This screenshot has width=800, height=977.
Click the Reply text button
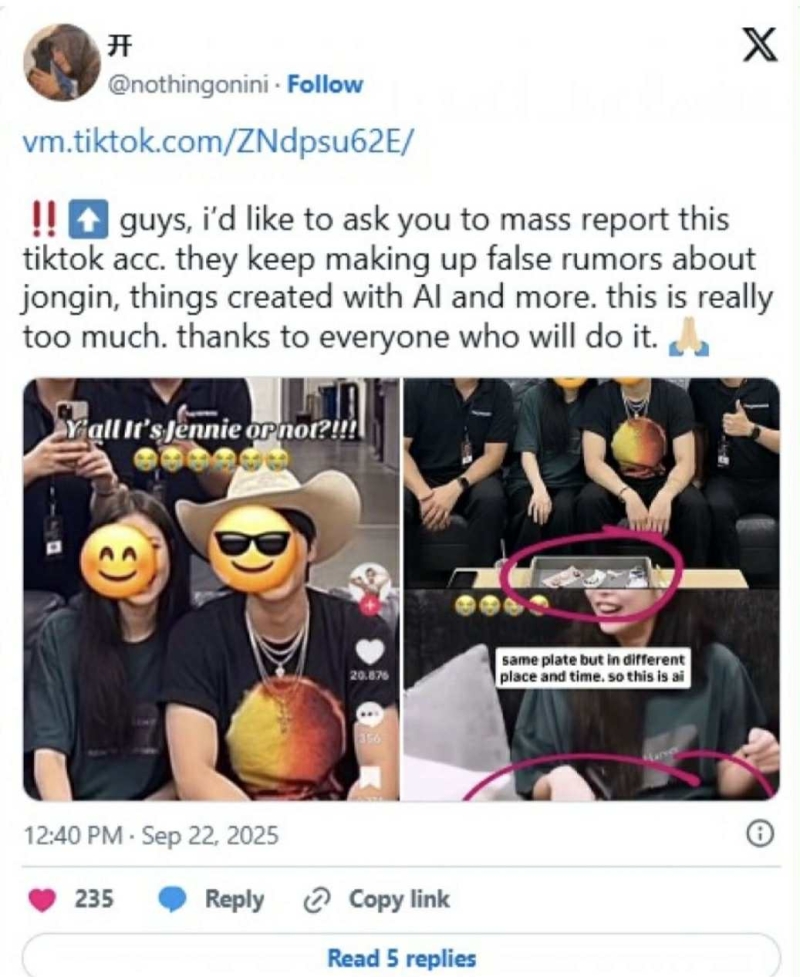[x=234, y=900]
